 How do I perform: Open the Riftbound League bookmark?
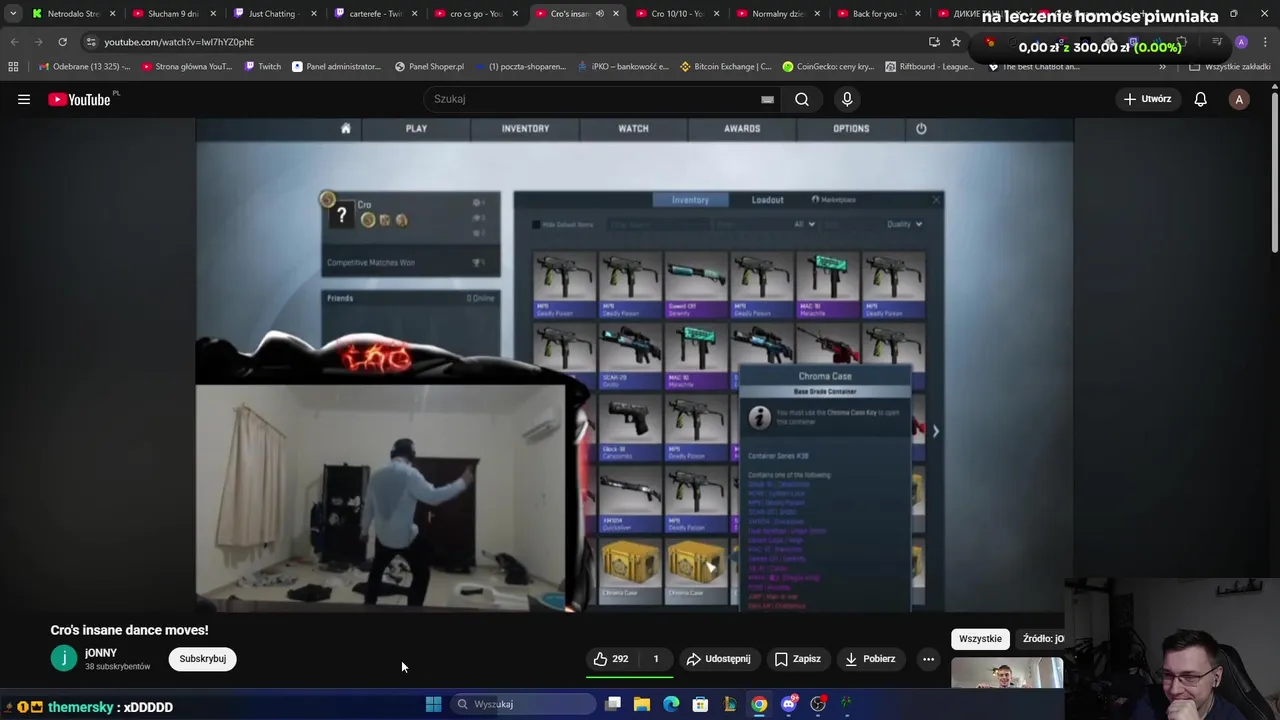pyautogui.click(x=929, y=67)
